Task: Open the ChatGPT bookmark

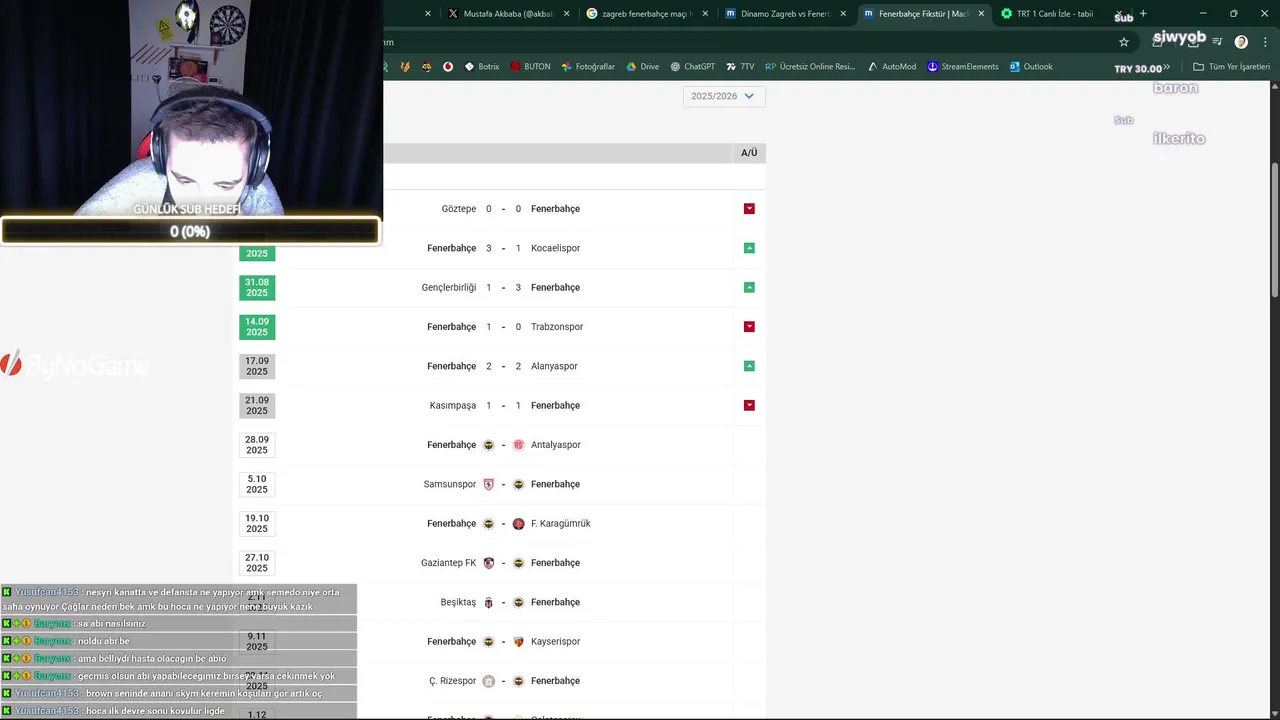Action: [692, 67]
